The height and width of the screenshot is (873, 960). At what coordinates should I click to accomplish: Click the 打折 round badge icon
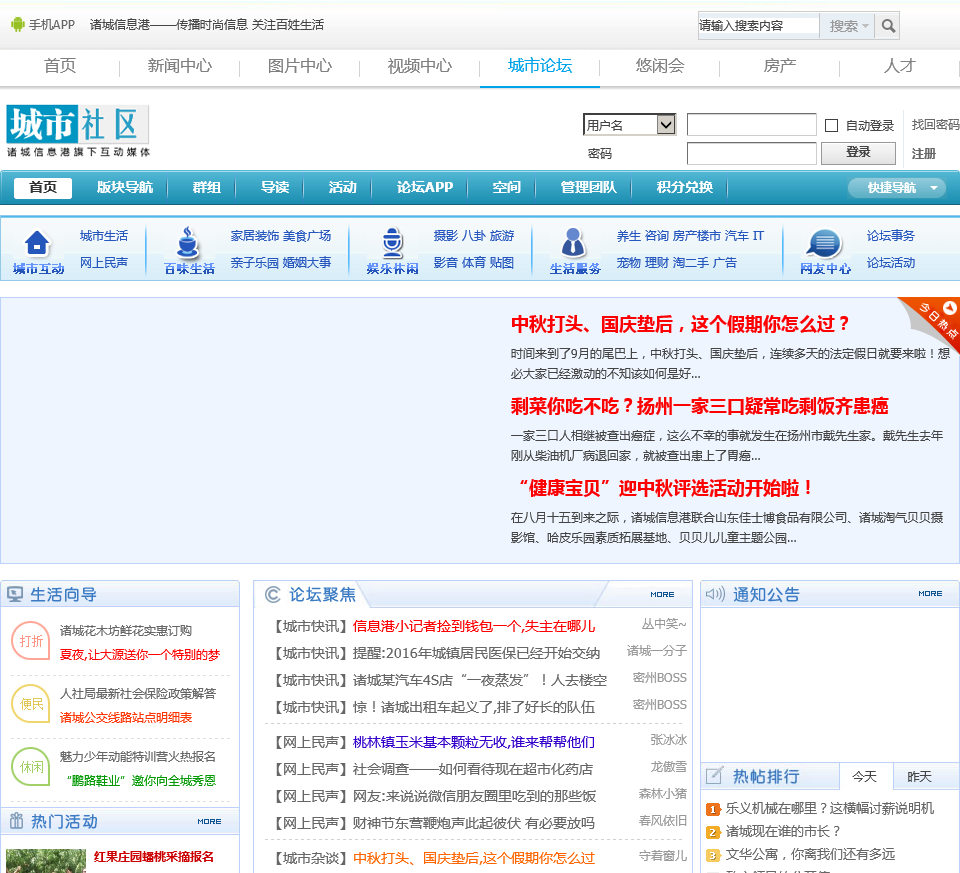tap(31, 640)
